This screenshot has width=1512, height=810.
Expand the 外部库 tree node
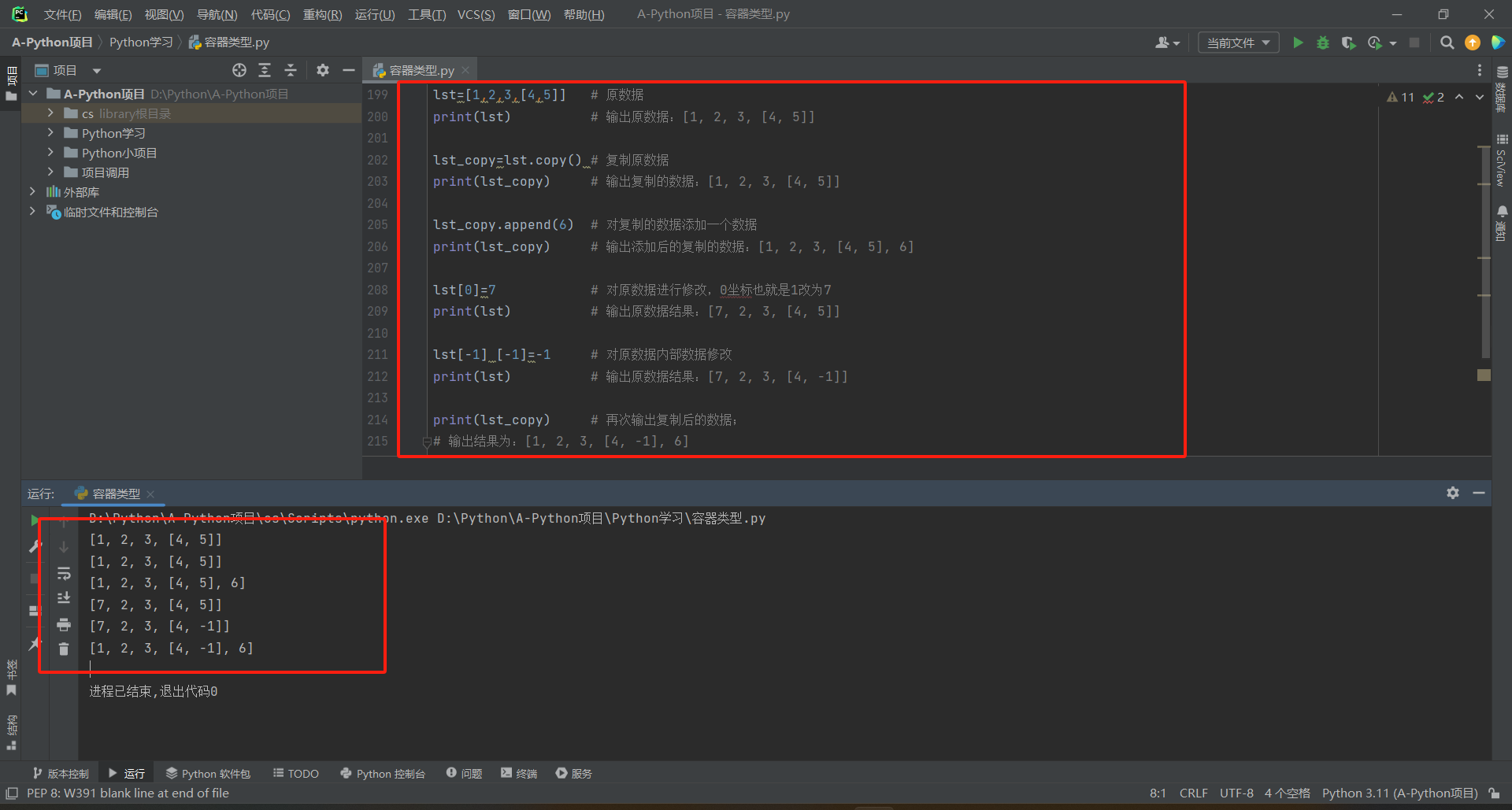pyautogui.click(x=32, y=192)
